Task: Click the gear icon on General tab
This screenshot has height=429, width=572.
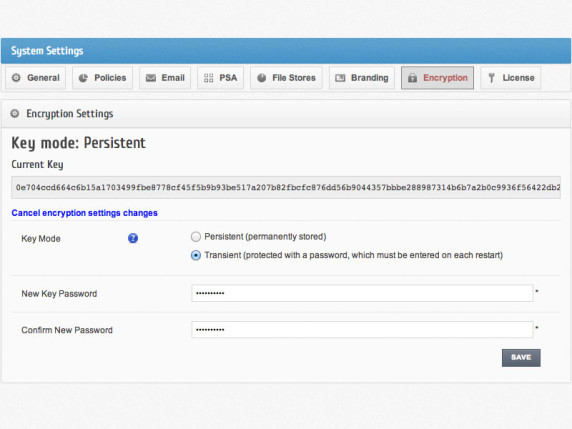Action: pyautogui.click(x=16, y=78)
